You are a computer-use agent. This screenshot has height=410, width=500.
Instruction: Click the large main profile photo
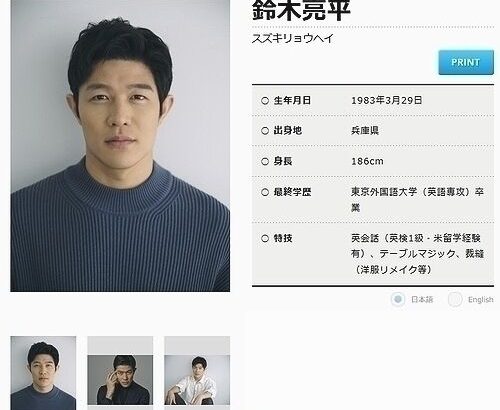120,146
